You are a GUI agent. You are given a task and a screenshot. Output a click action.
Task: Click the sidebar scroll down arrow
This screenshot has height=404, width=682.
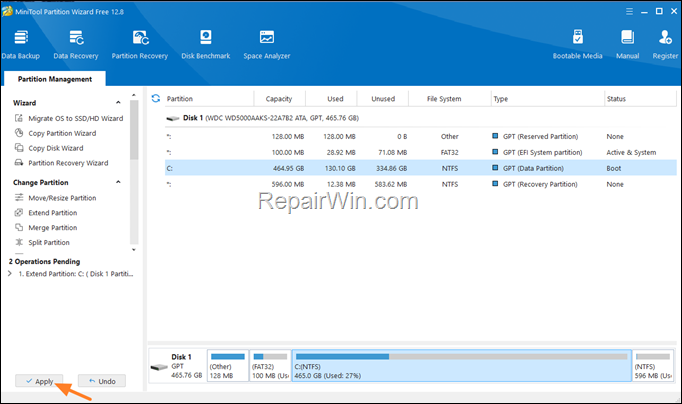pyautogui.click(x=134, y=250)
